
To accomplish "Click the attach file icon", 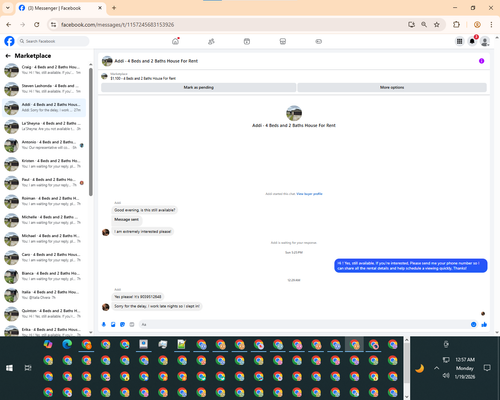I will 113,324.
